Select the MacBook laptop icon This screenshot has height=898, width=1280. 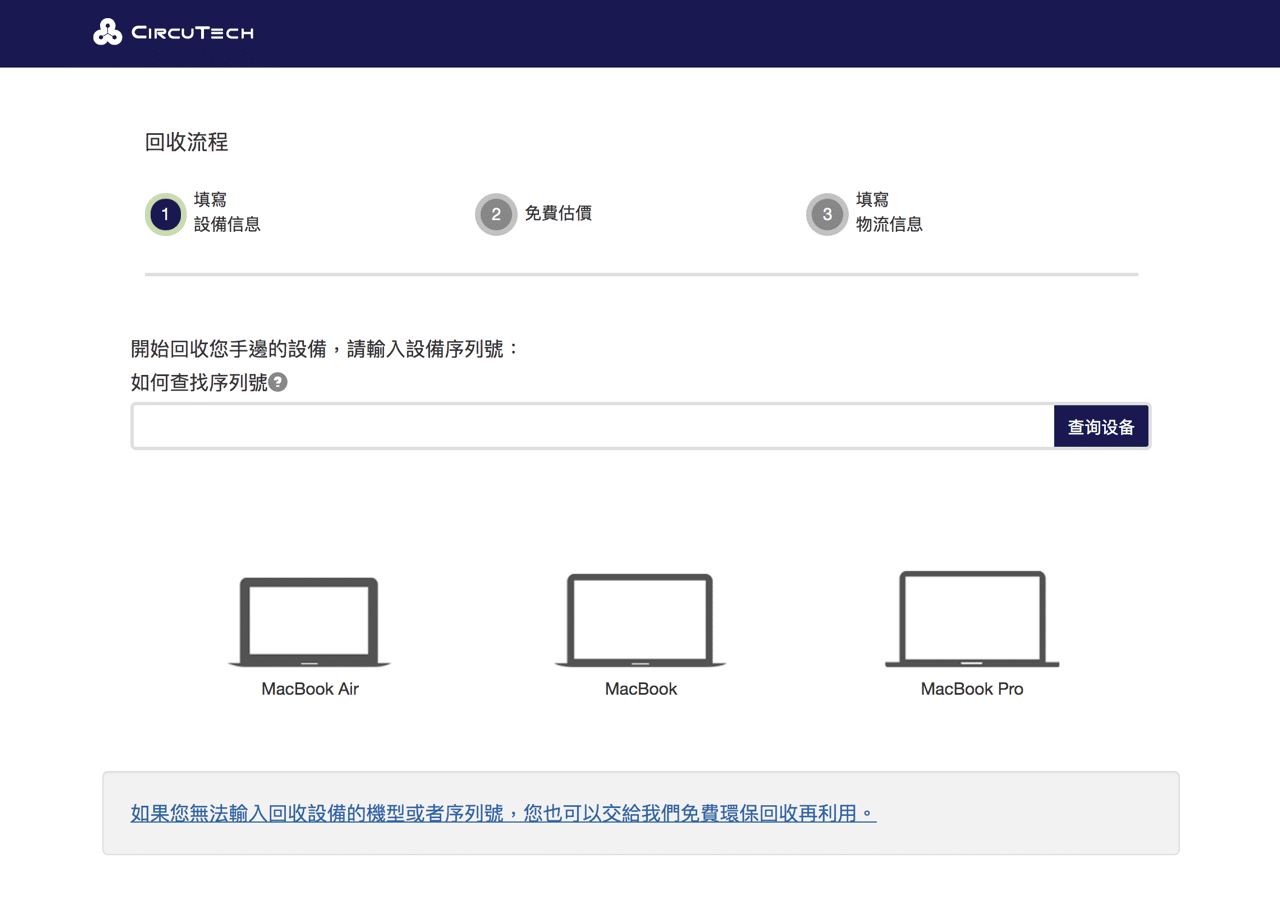[640, 620]
